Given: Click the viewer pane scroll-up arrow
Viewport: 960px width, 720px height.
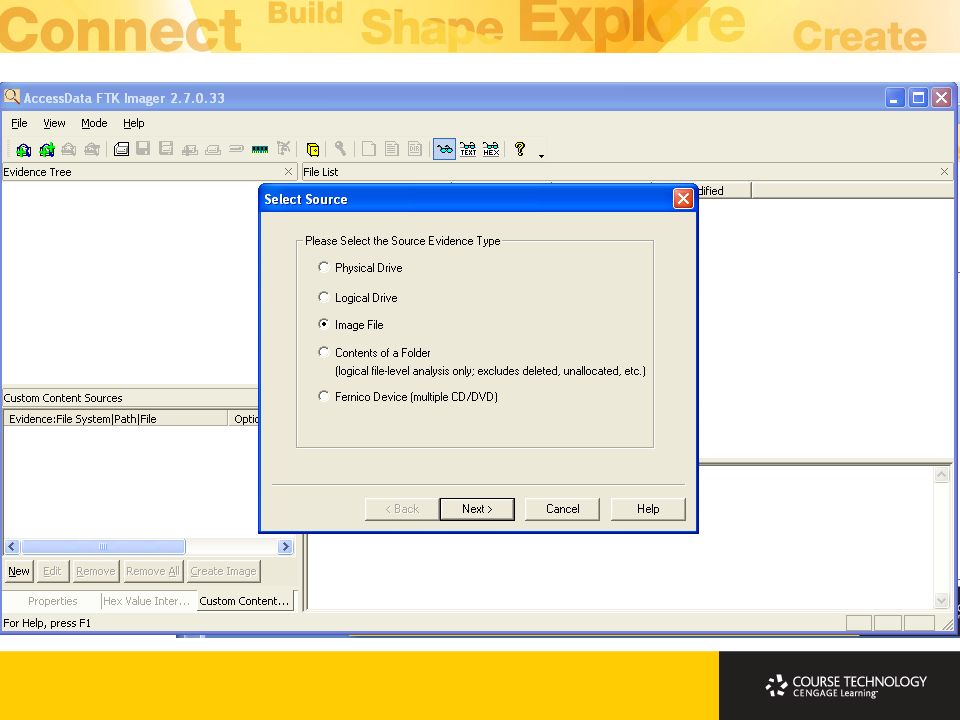Looking at the screenshot, I should coord(942,474).
